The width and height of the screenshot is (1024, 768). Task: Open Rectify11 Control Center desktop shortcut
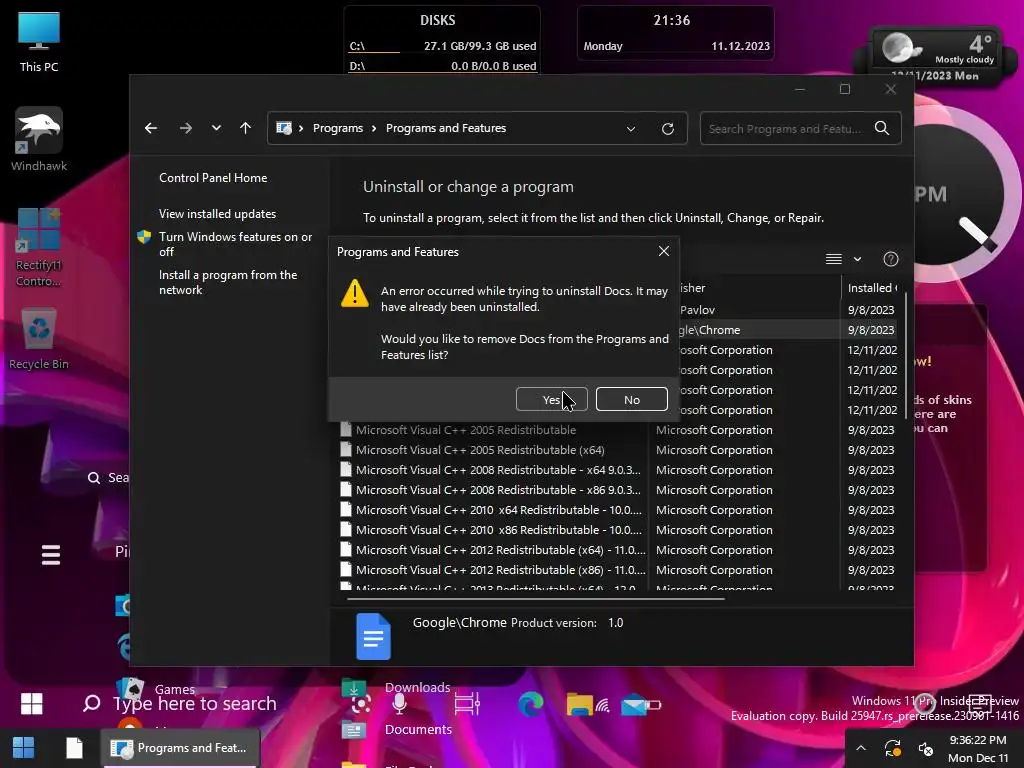point(39,248)
